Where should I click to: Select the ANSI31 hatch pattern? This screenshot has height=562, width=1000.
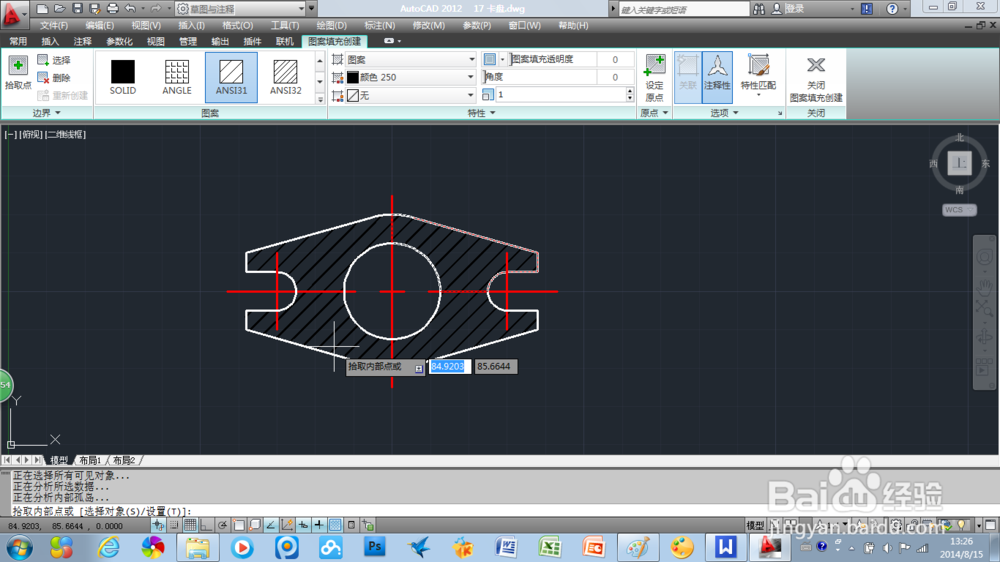(231, 77)
